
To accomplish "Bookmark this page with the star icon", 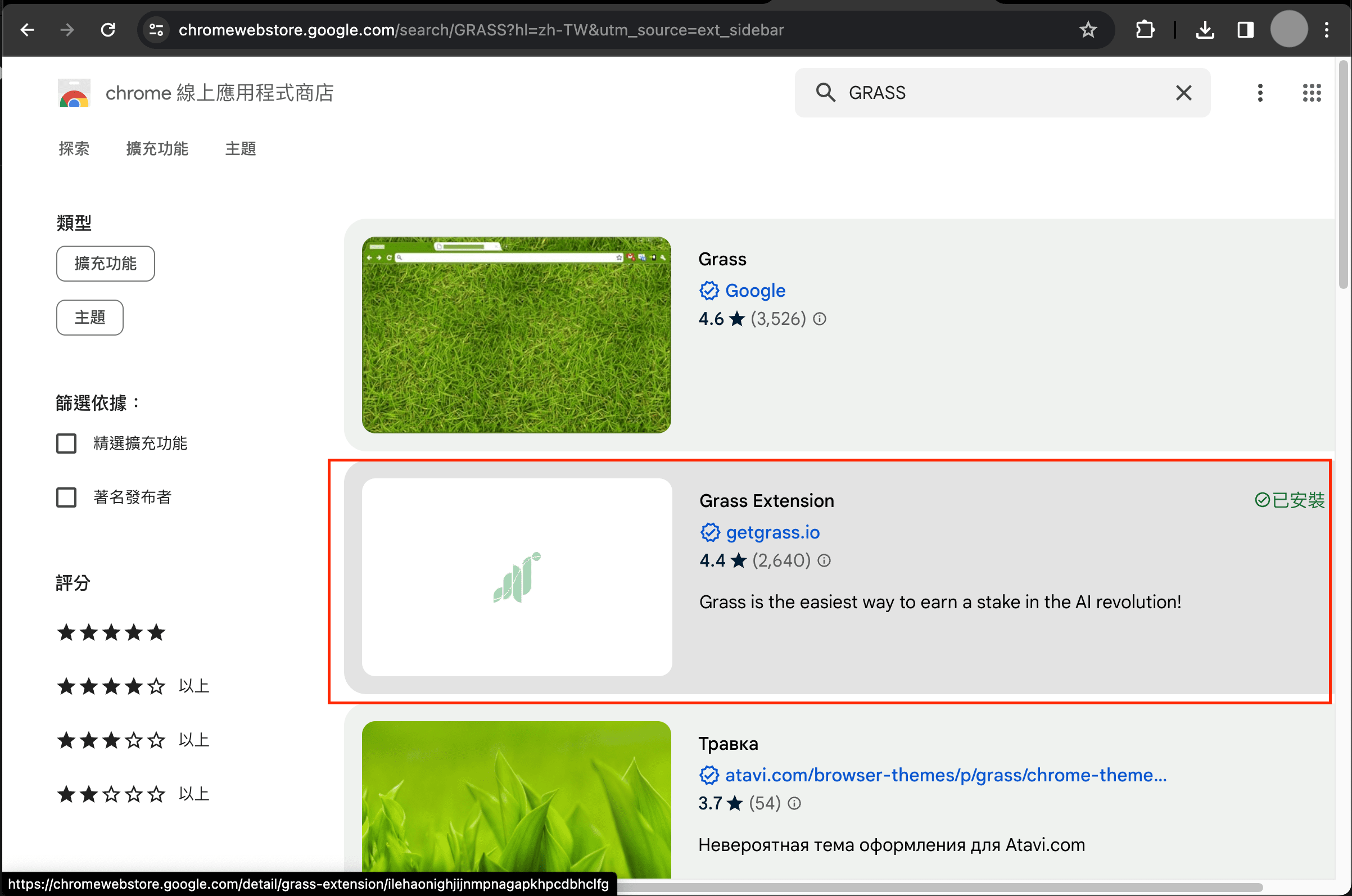I will [x=1087, y=30].
